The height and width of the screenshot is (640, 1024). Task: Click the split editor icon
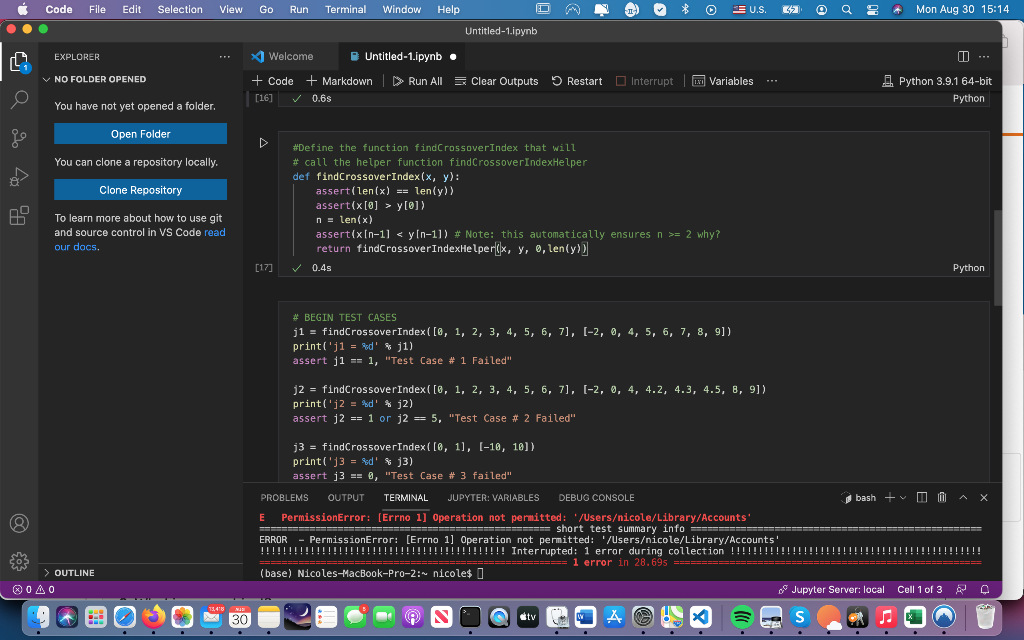click(x=963, y=57)
